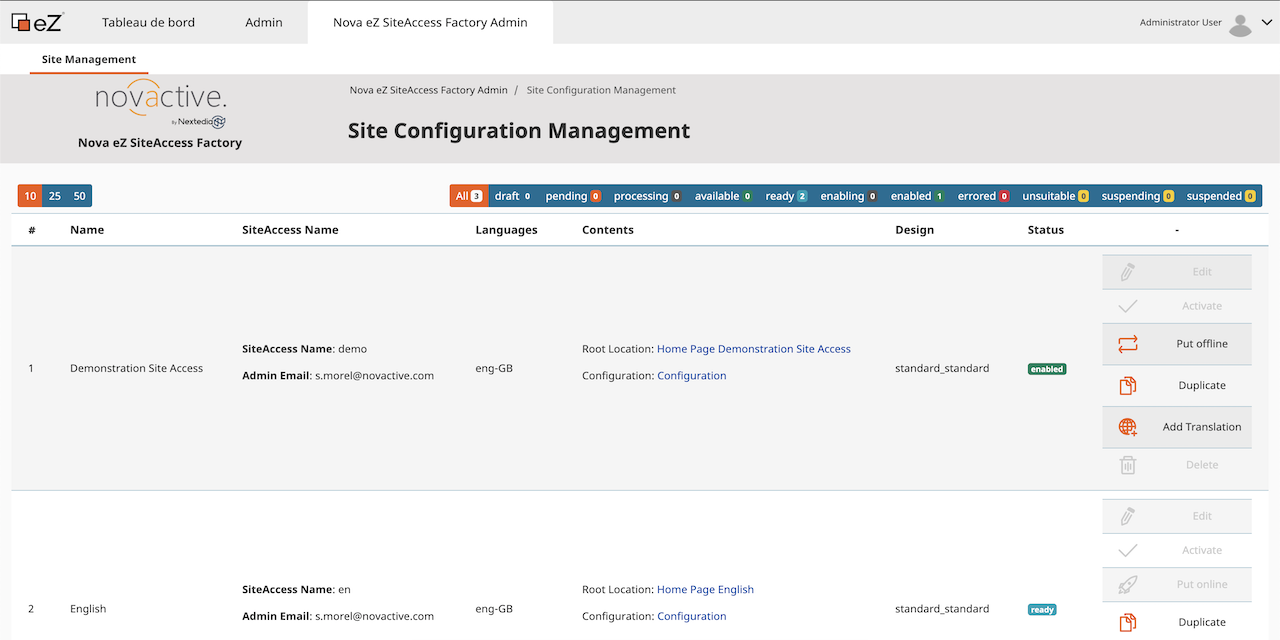Open the Administrator User profile avatar
The height and width of the screenshot is (640, 1280).
tap(1240, 21)
